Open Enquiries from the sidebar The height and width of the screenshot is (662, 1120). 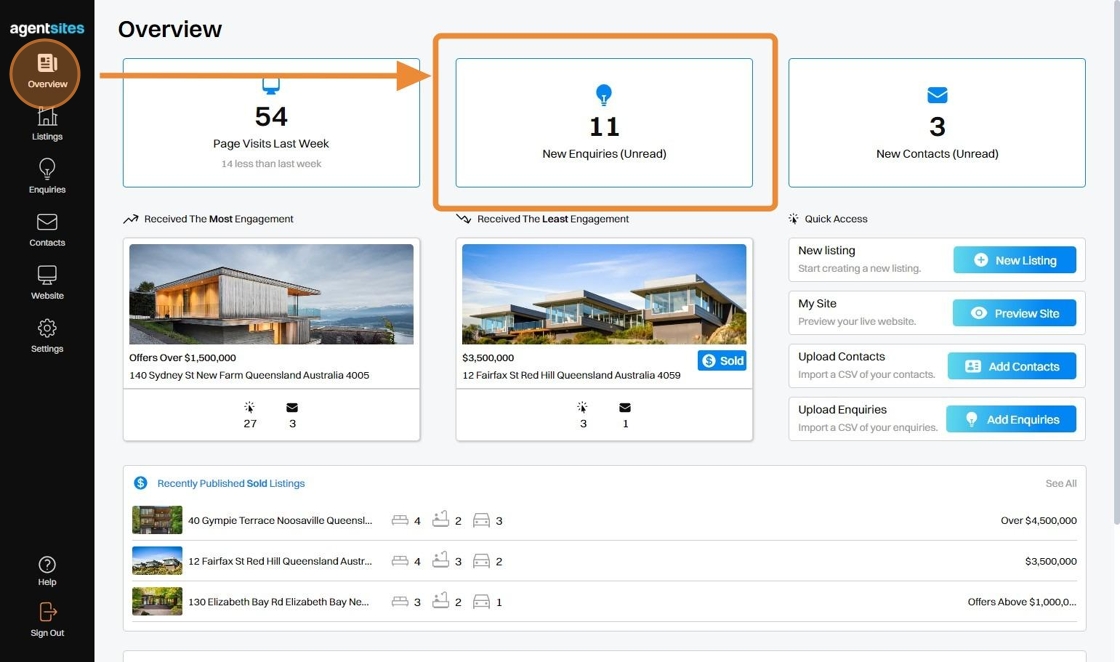click(x=47, y=176)
